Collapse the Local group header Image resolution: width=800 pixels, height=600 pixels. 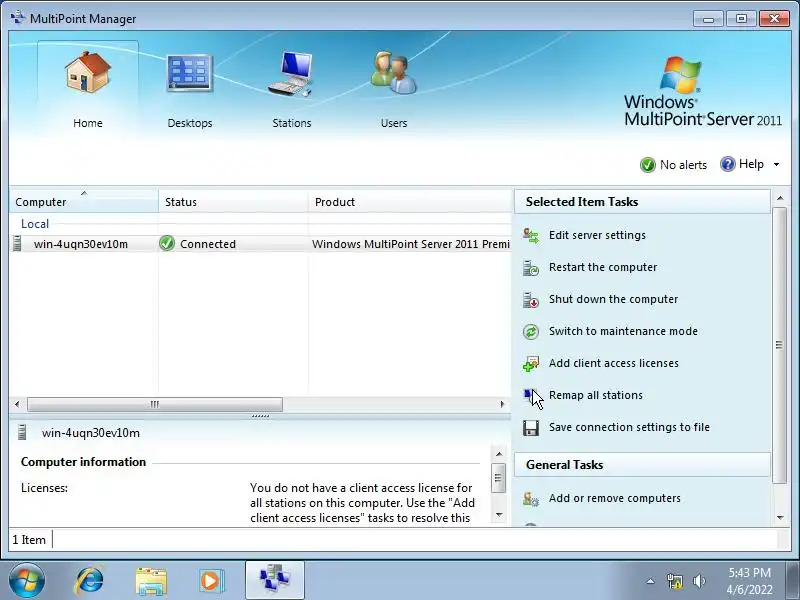[x=35, y=223]
